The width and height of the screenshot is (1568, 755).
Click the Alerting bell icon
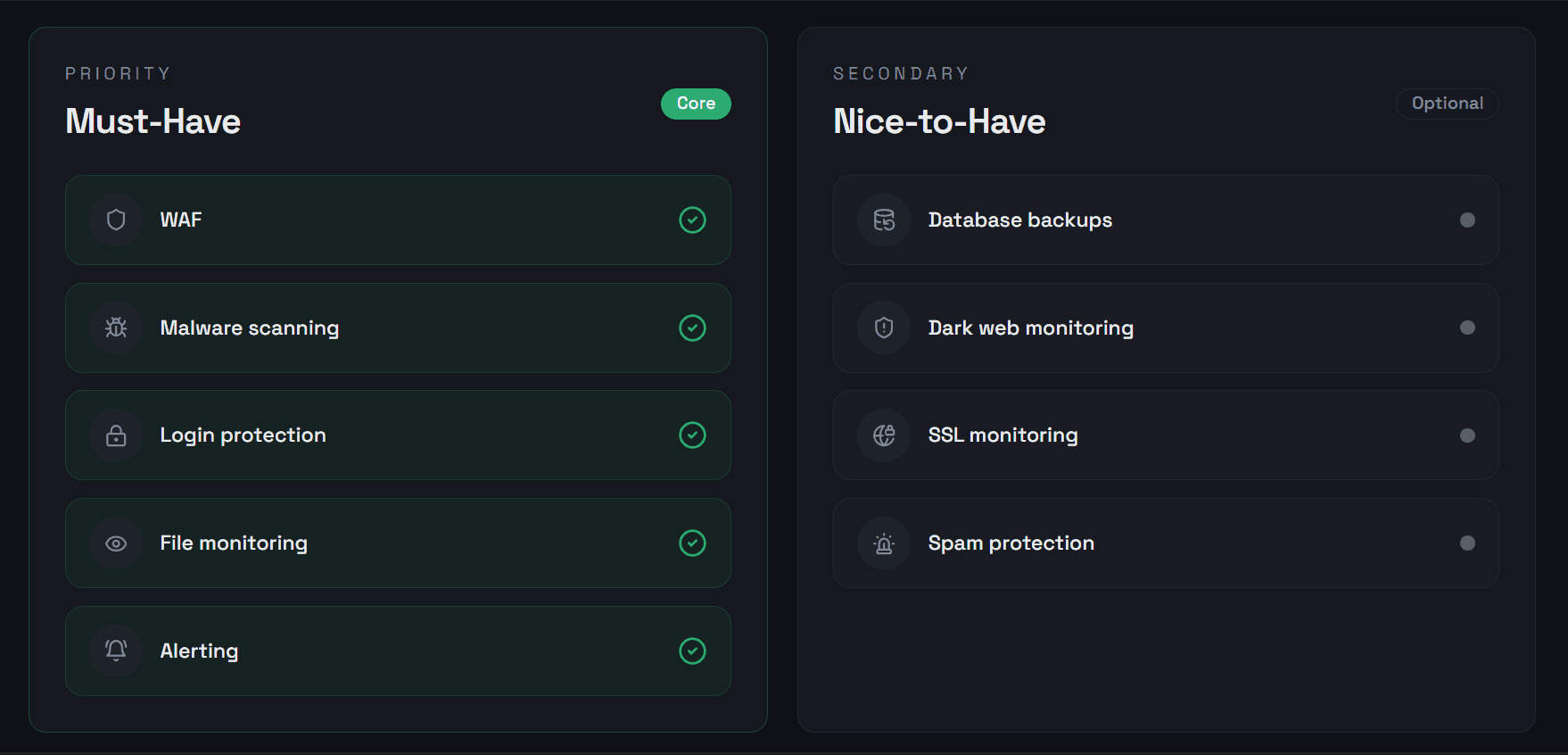(x=116, y=651)
